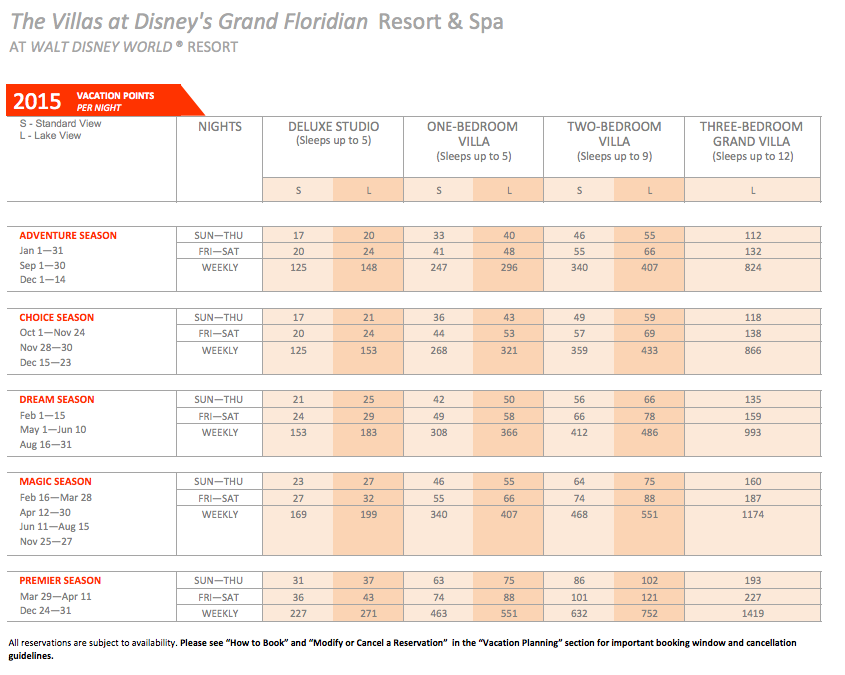Select the 'Dec 24—31' date range

(45, 611)
